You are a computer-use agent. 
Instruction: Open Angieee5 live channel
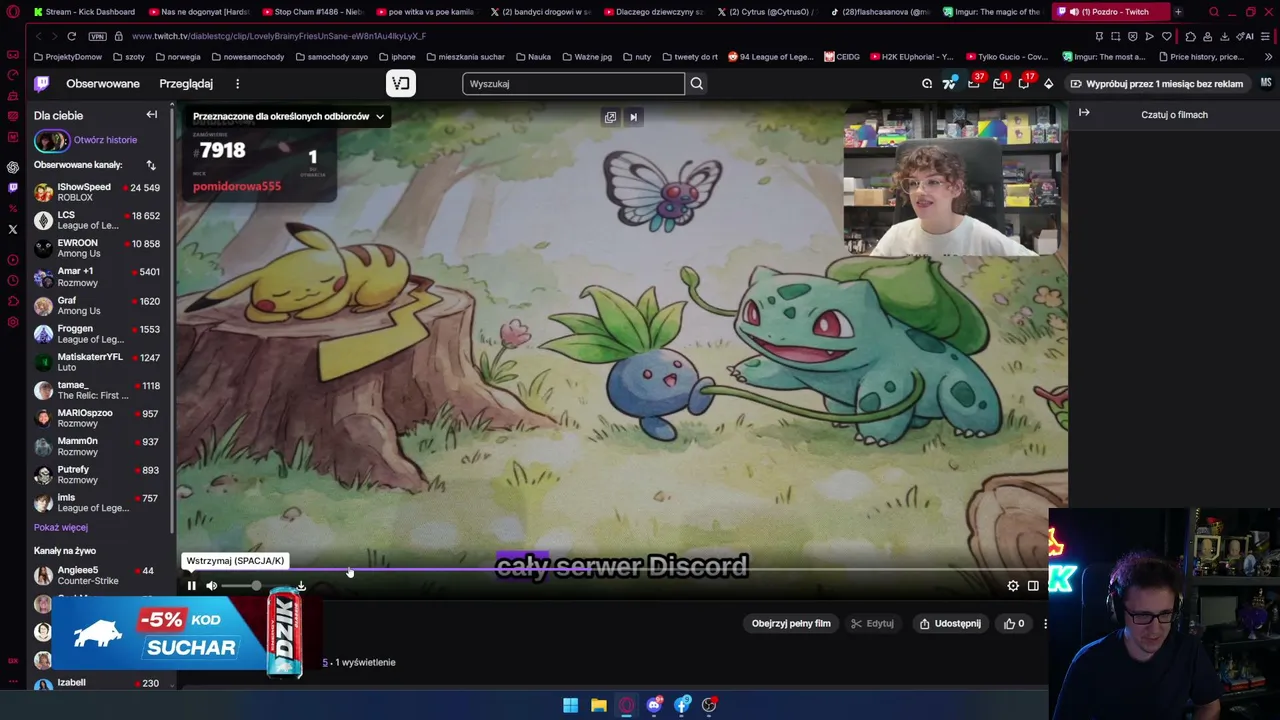point(97,575)
